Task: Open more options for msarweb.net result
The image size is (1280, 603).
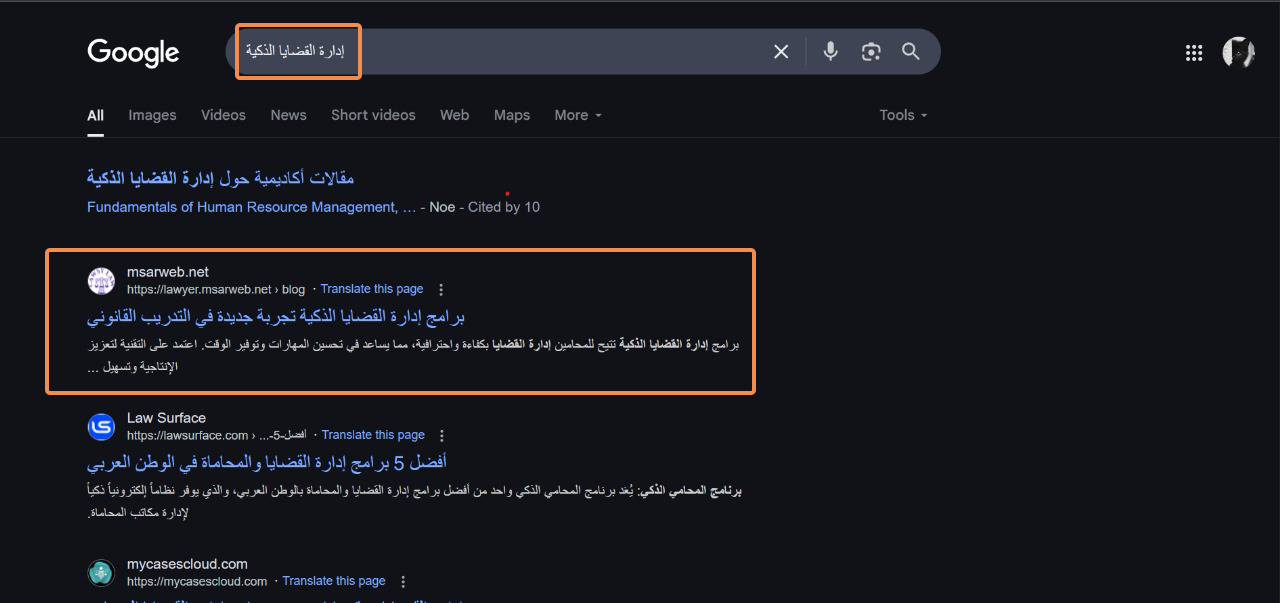Action: coord(441,290)
